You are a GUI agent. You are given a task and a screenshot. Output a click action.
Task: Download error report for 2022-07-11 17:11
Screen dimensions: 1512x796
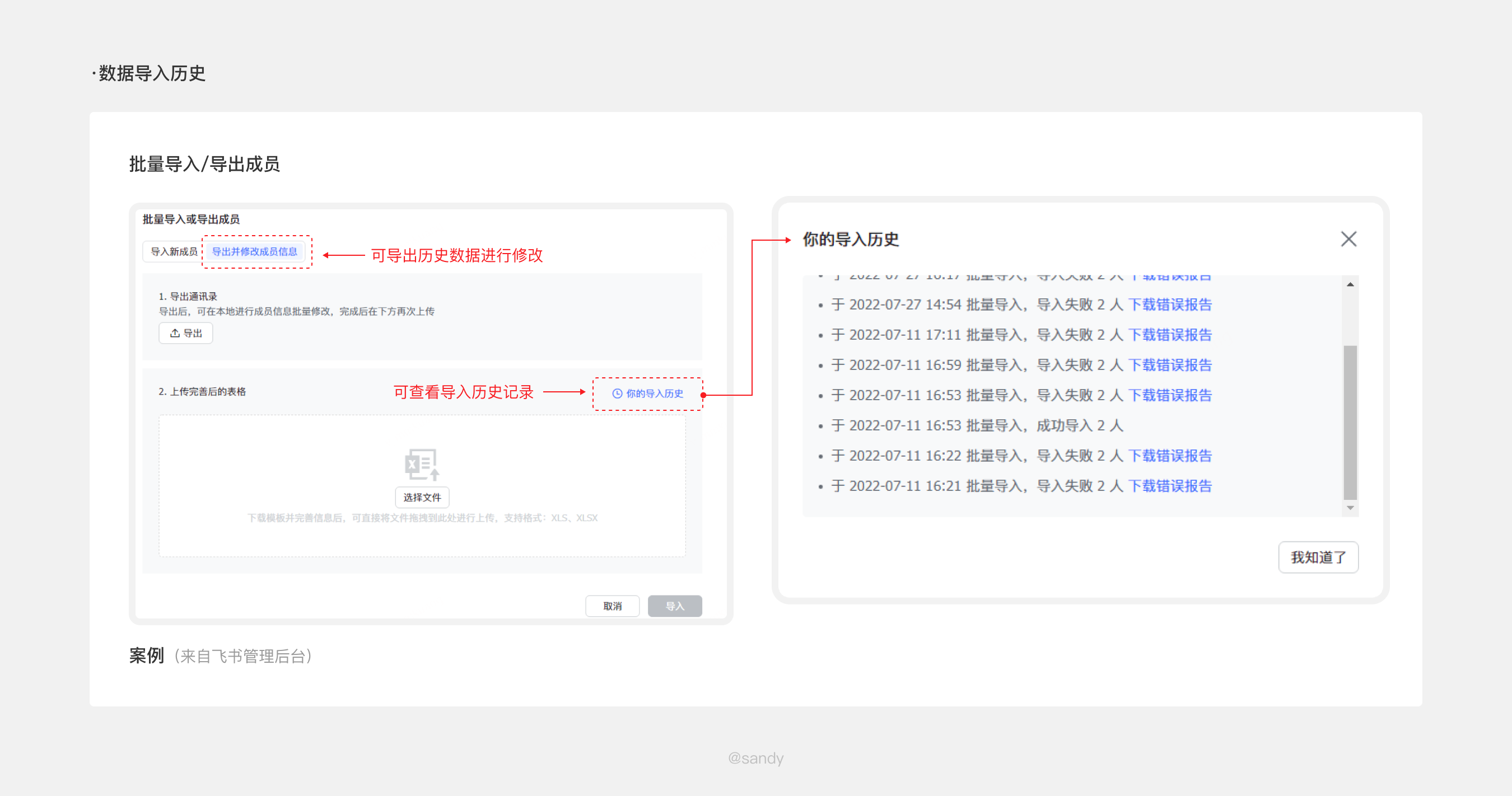1170,335
